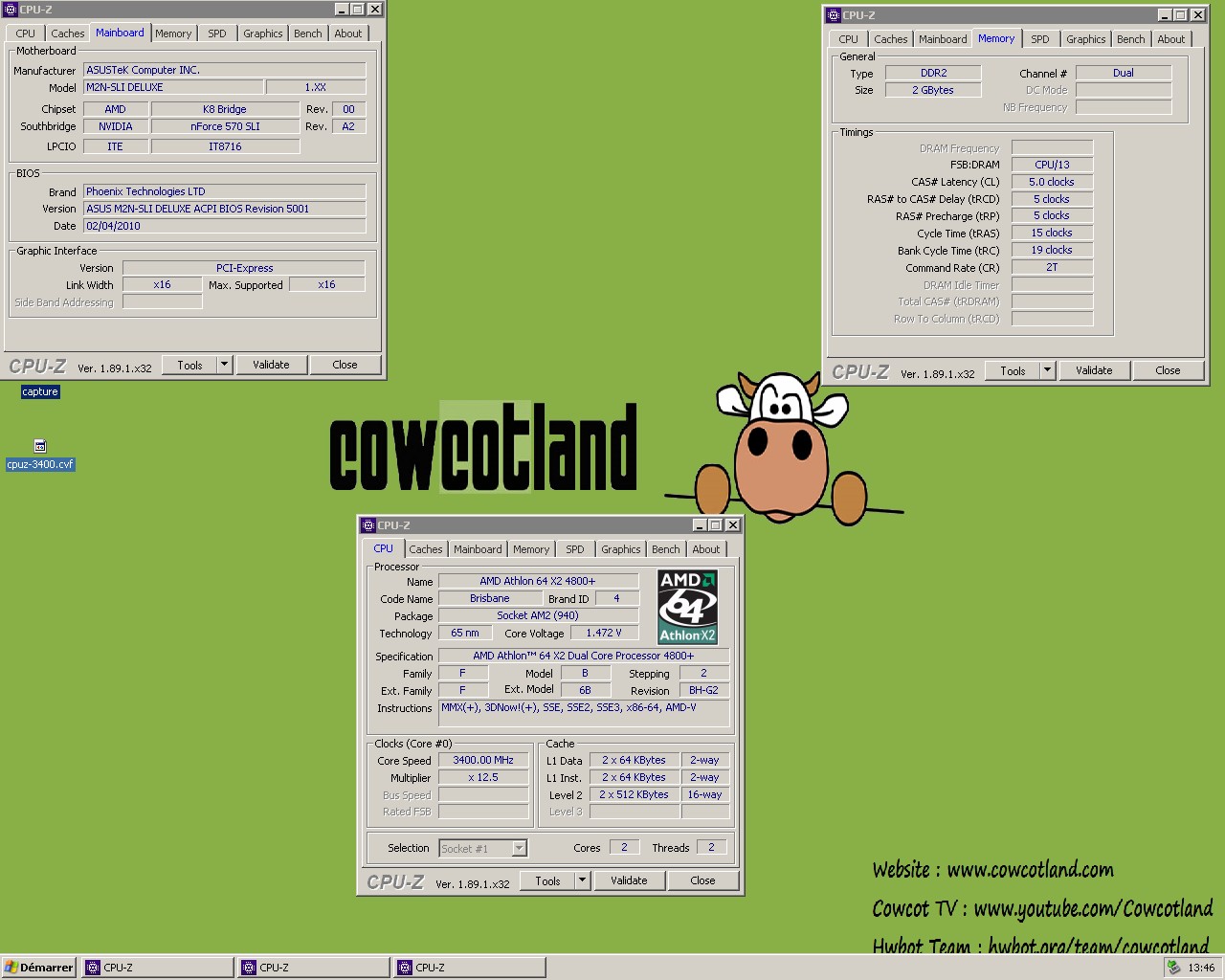Click the Mainboard window title bar icon
The height and width of the screenshot is (980, 1225).
[11, 10]
